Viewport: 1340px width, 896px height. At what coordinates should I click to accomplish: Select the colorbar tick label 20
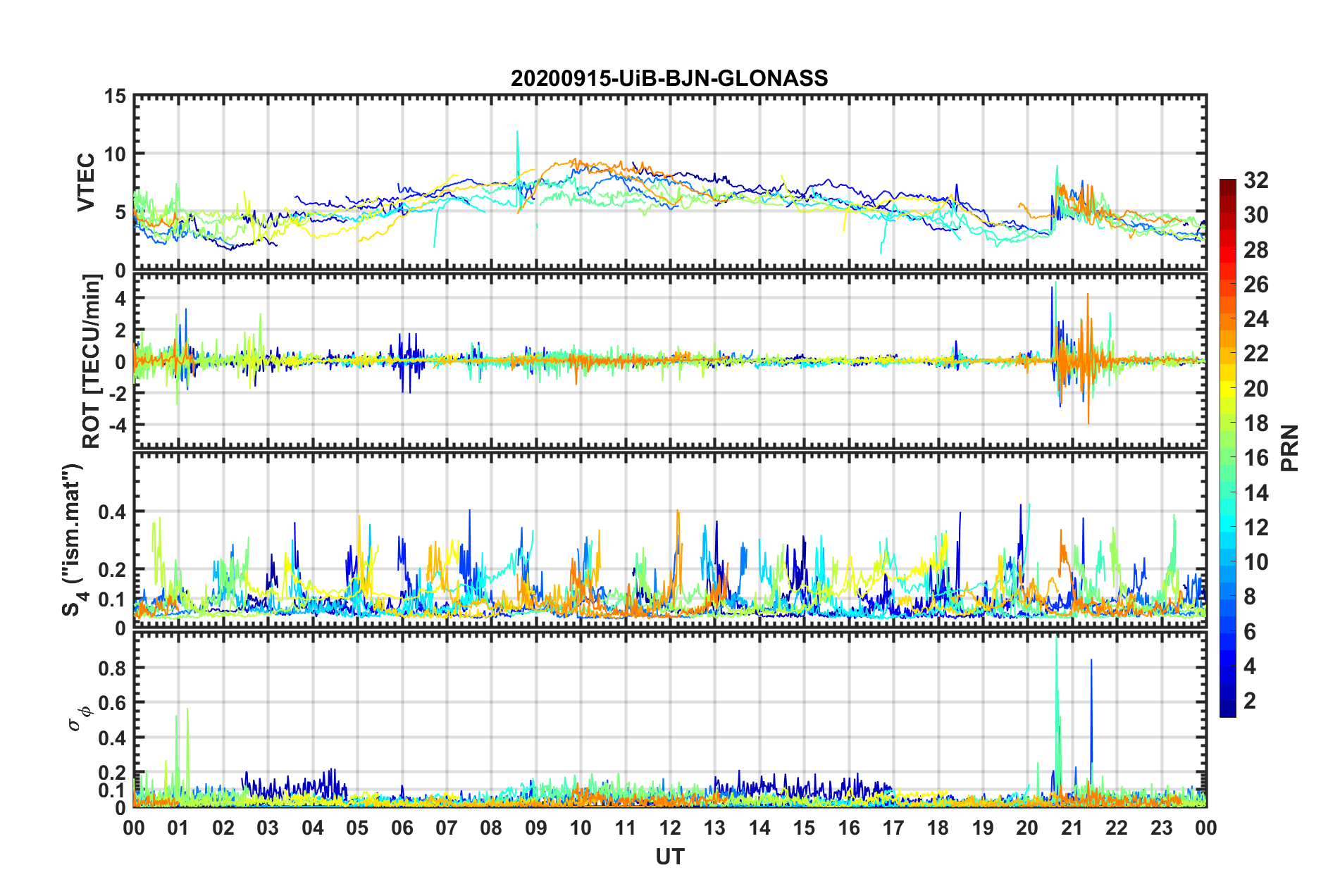click(1255, 389)
